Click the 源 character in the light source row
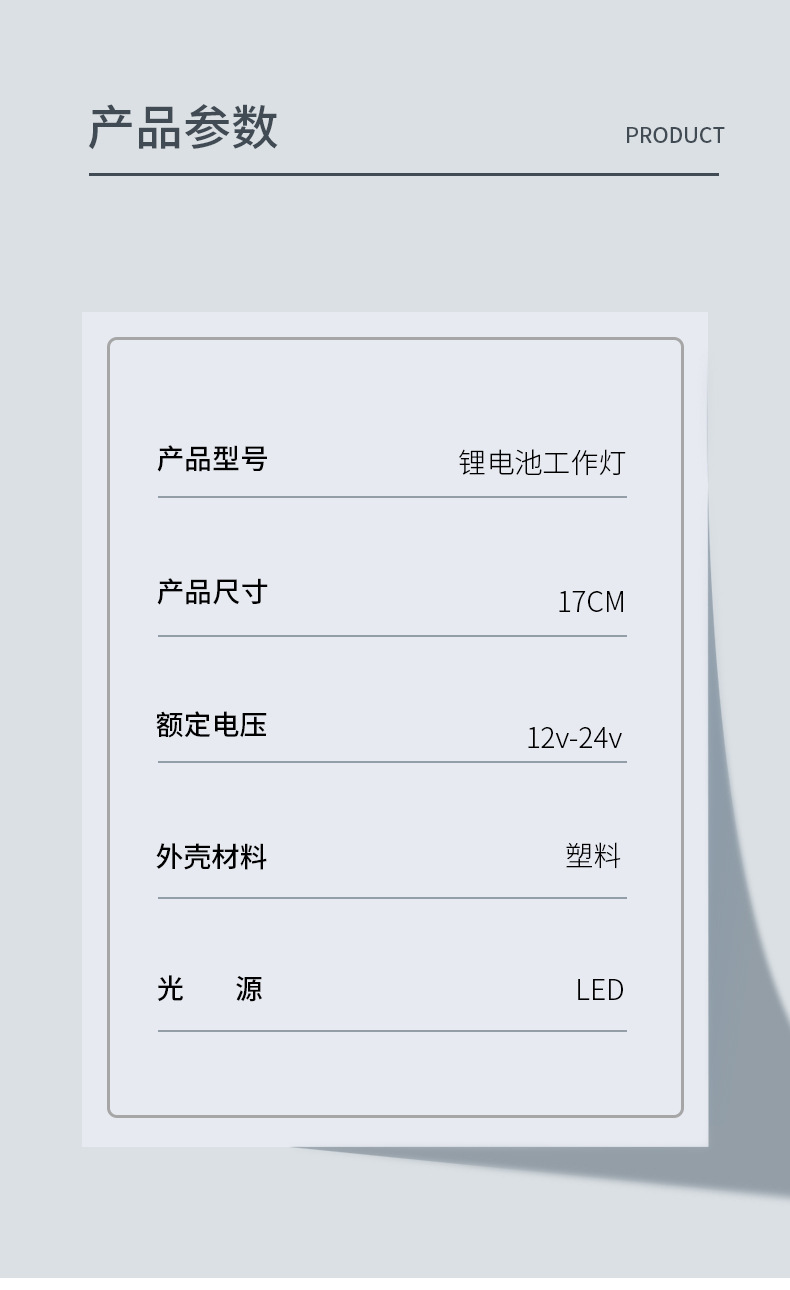Image resolution: width=790 pixels, height=1290 pixels. [x=249, y=988]
